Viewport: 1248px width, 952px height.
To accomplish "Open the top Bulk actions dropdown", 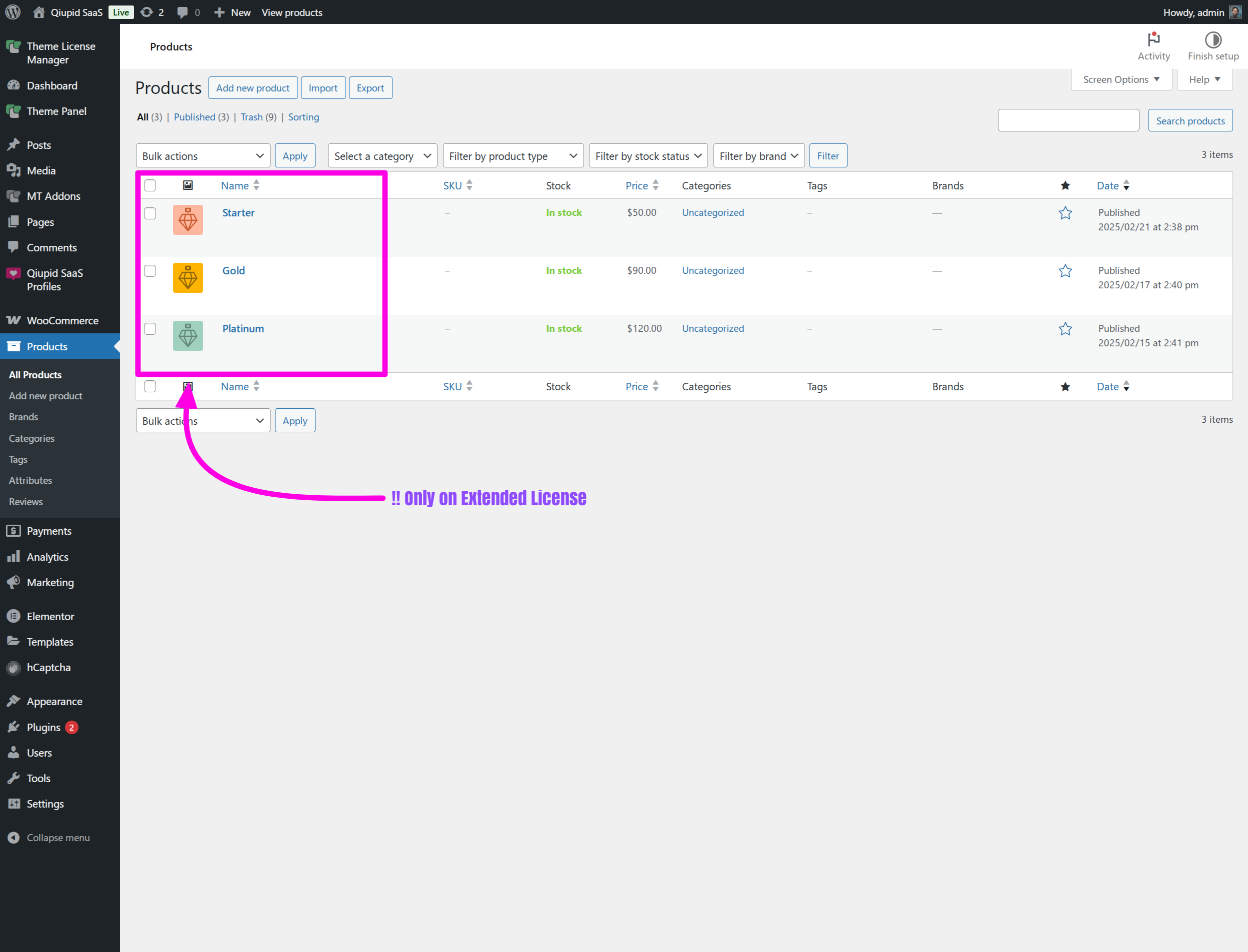I will click(202, 156).
